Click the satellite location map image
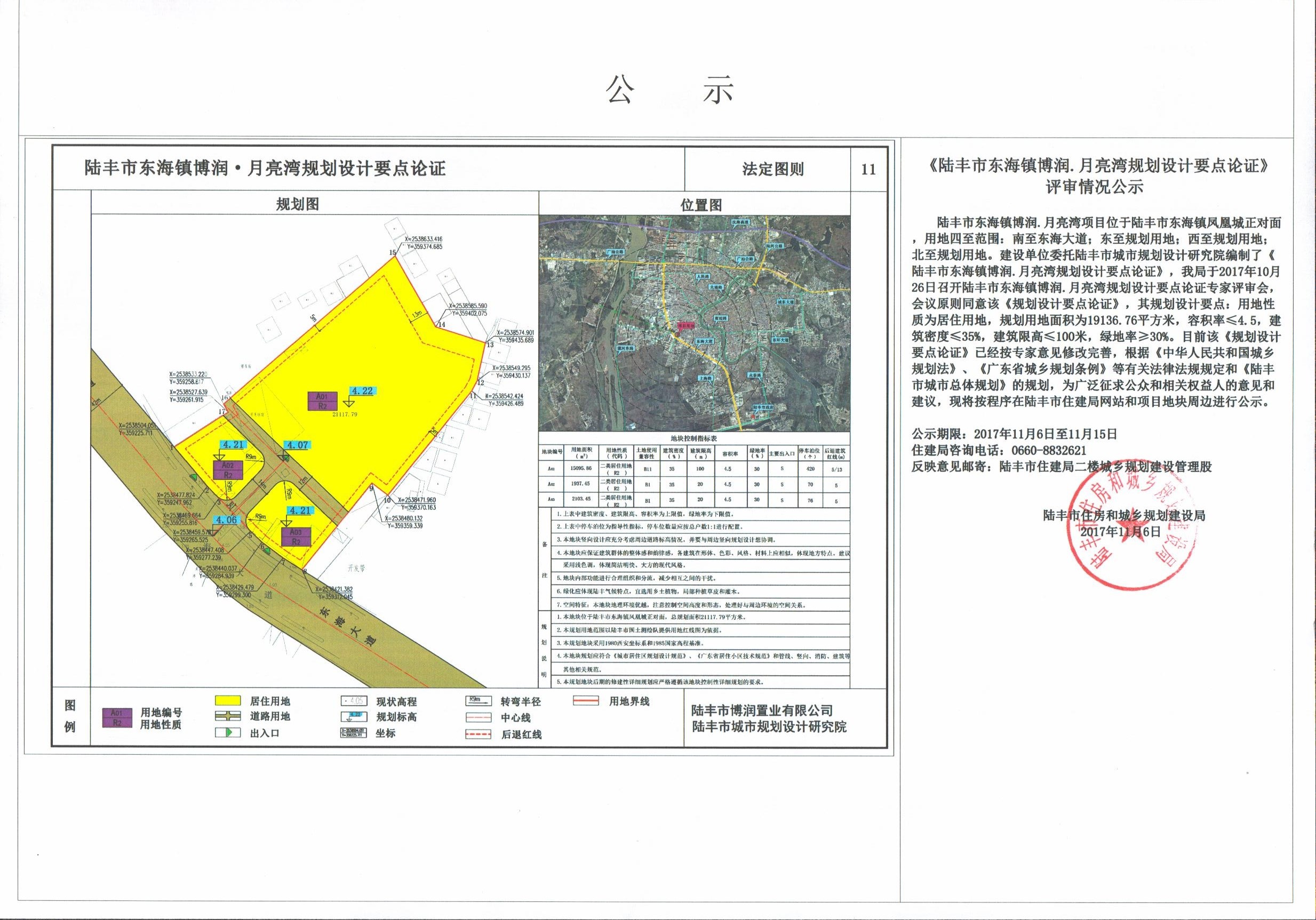This screenshot has height=920, width=1316. 695,323
